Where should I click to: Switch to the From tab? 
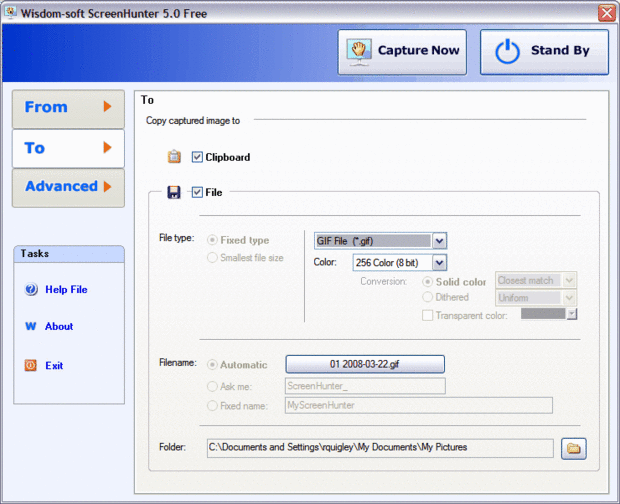68,109
